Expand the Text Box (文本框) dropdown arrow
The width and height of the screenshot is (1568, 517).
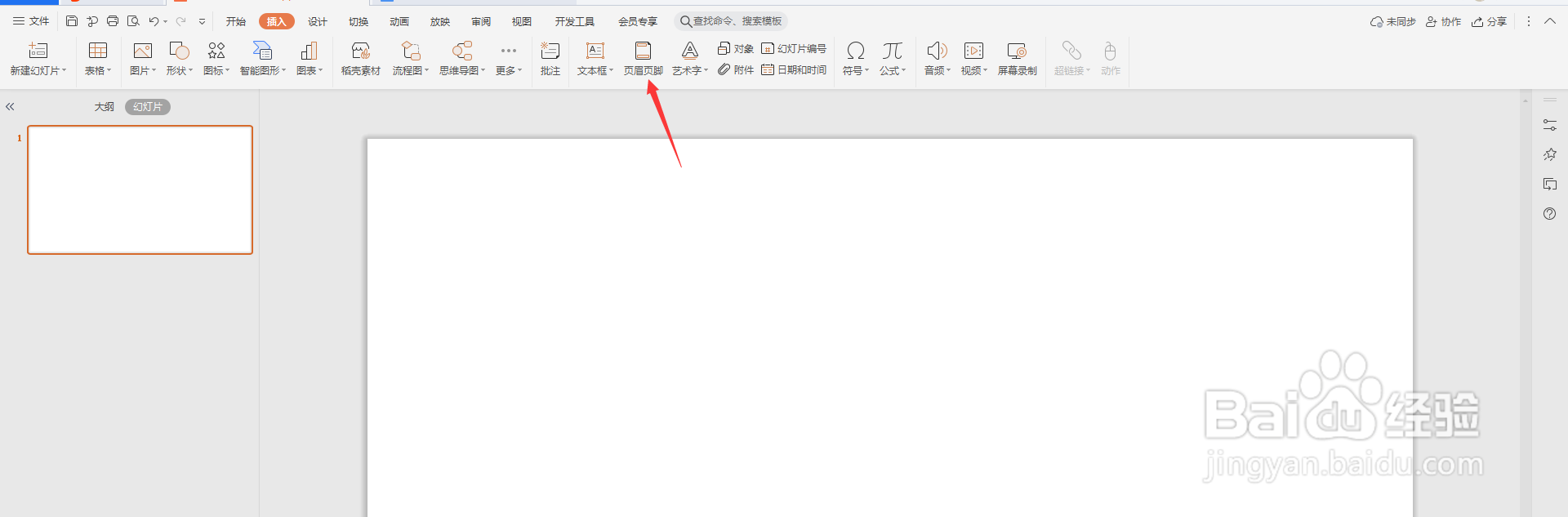[x=612, y=71]
